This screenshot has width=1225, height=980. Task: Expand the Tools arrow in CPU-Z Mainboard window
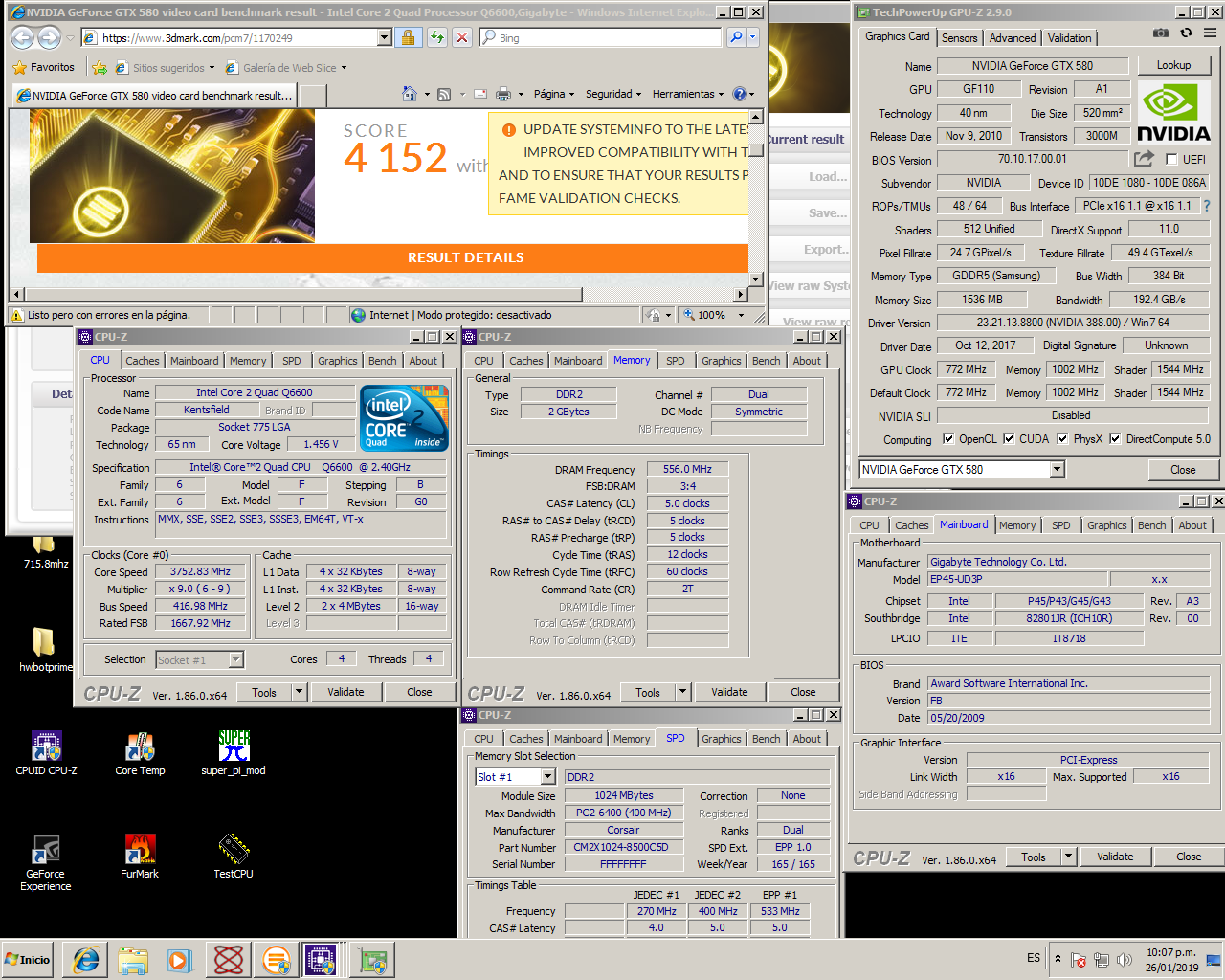pyautogui.click(x=1069, y=857)
